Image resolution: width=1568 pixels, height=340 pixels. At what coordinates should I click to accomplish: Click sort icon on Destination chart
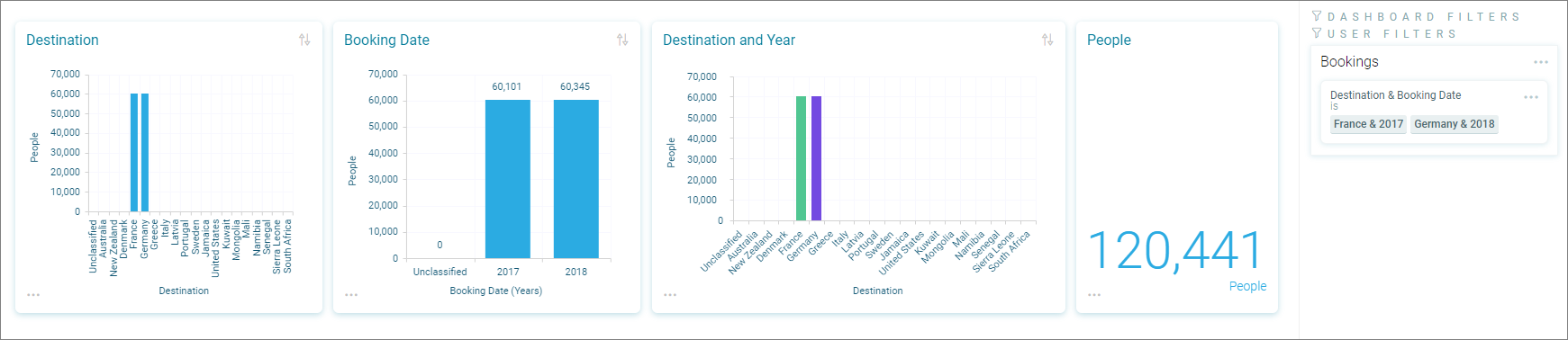(304, 40)
